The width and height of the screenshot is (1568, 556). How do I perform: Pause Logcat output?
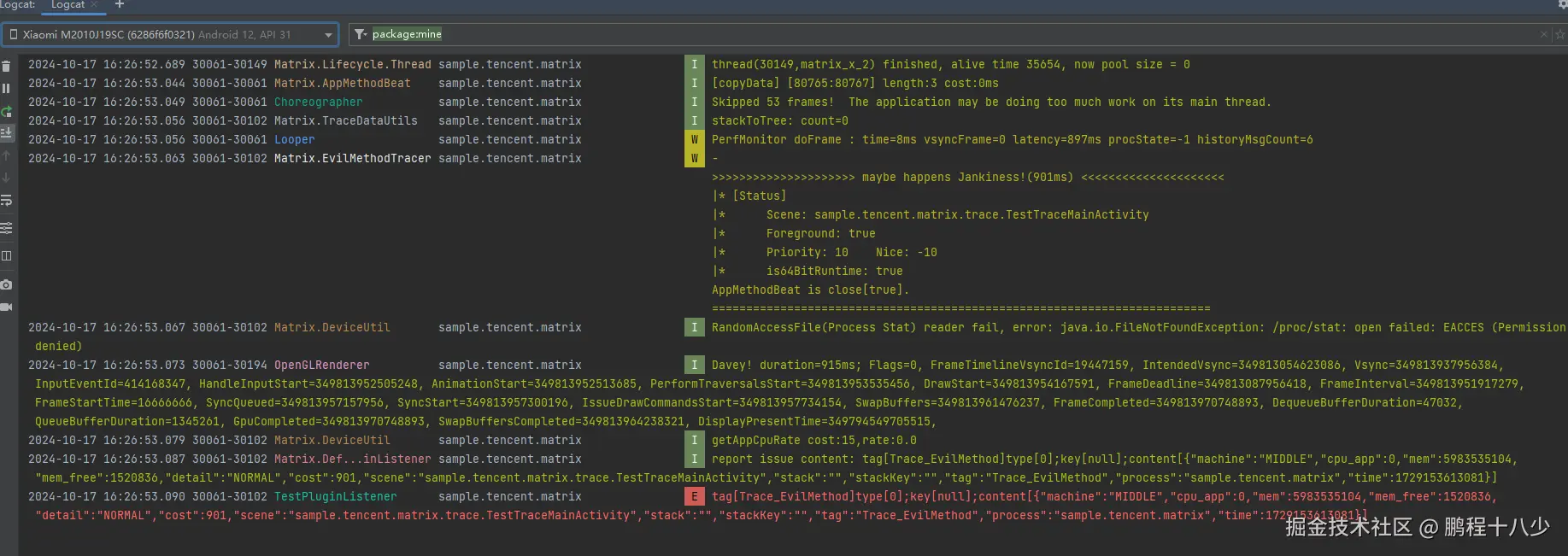point(6,89)
